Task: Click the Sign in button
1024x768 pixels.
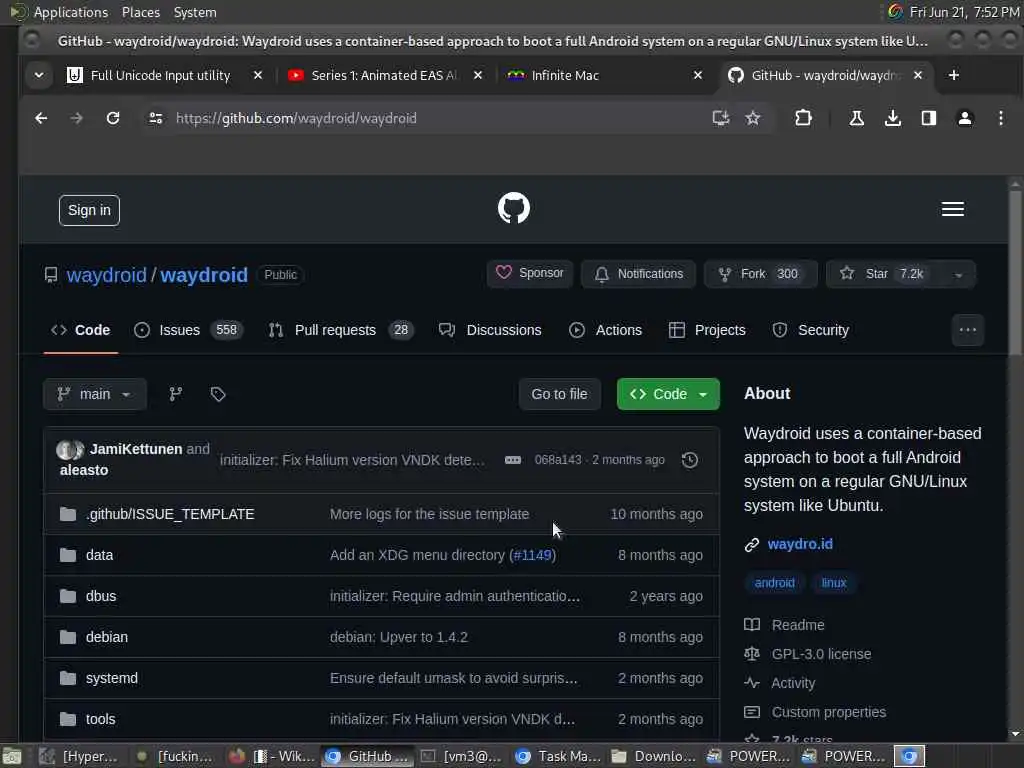Action: [x=89, y=210]
